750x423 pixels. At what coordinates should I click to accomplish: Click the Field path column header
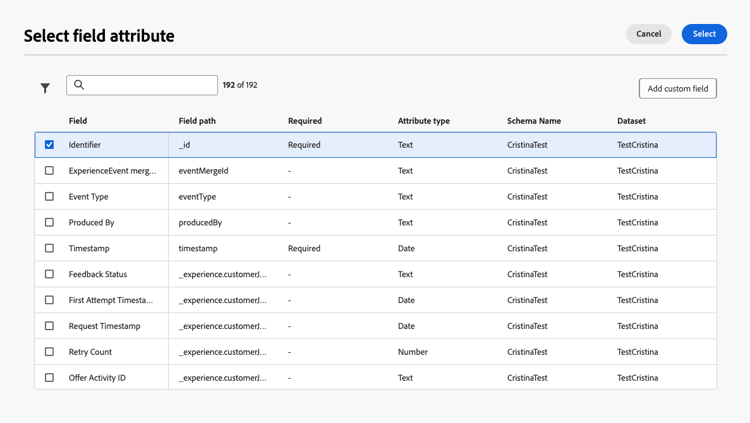[197, 121]
